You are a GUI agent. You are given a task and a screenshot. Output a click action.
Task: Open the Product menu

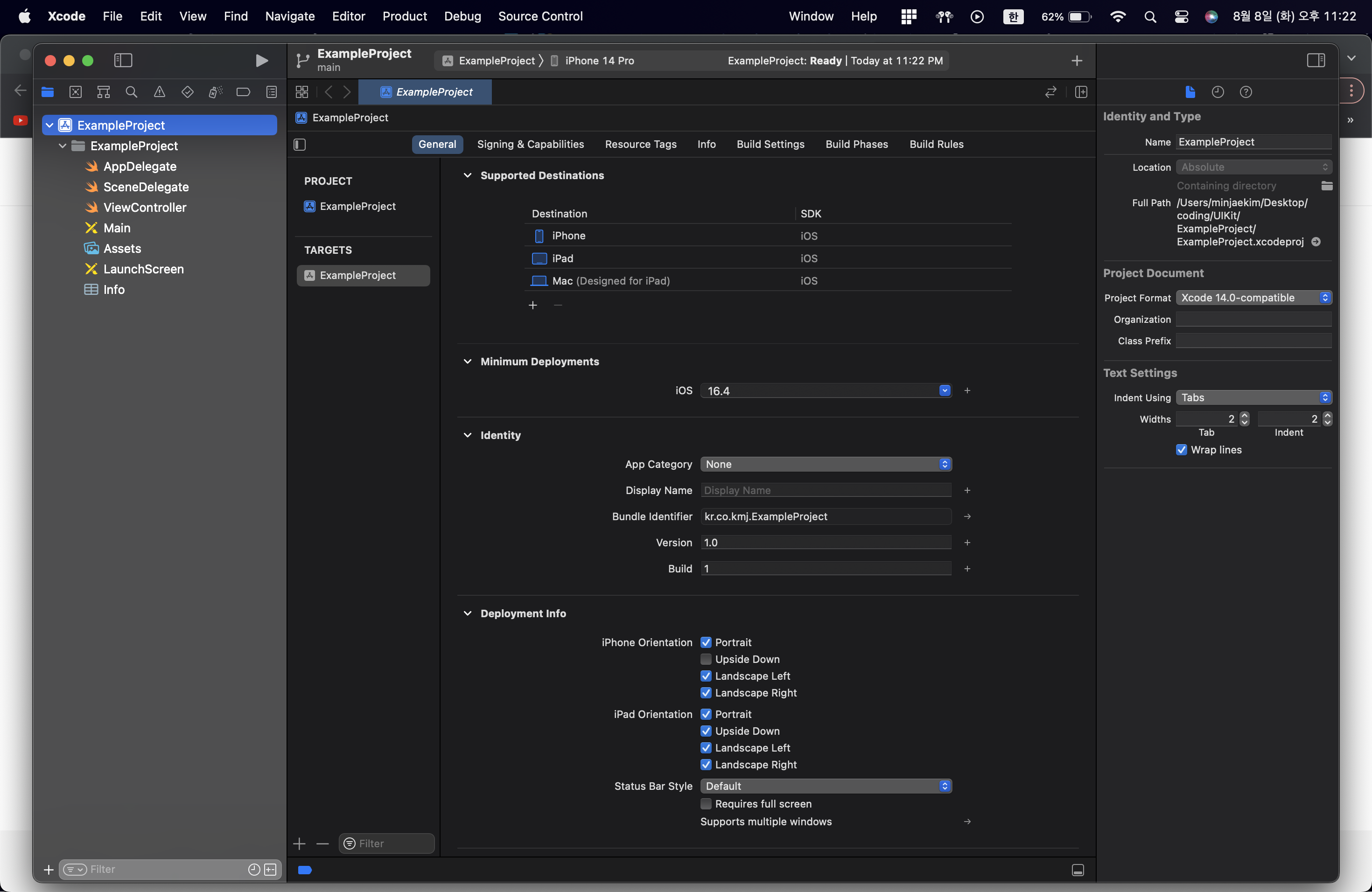click(404, 16)
